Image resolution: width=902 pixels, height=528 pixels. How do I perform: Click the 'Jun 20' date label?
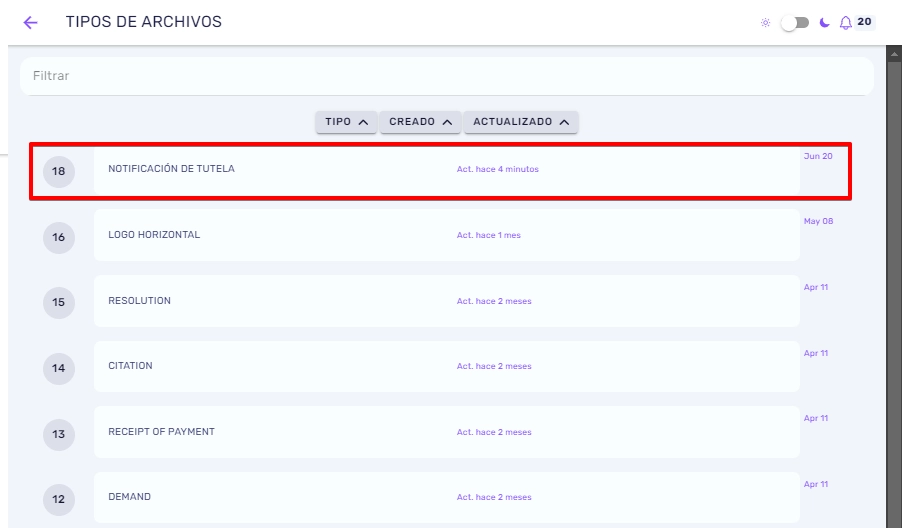pyautogui.click(x=818, y=156)
